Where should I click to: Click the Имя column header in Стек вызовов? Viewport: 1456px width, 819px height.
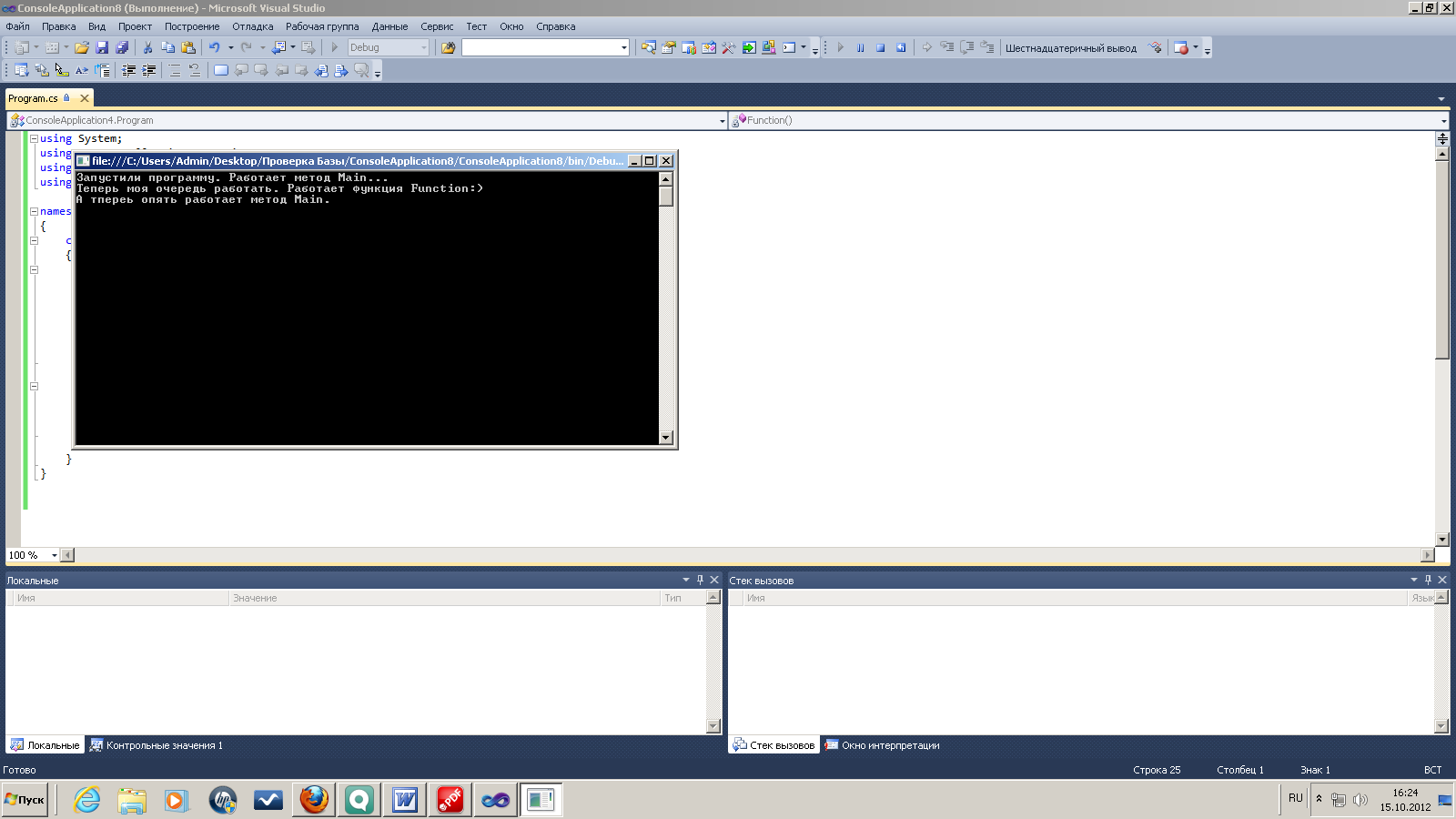[x=1075, y=598]
